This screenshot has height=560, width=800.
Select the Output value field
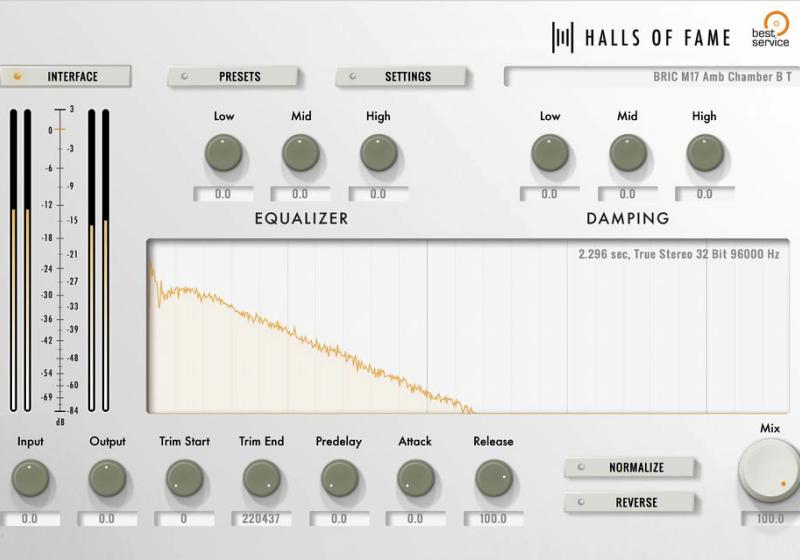(107, 519)
